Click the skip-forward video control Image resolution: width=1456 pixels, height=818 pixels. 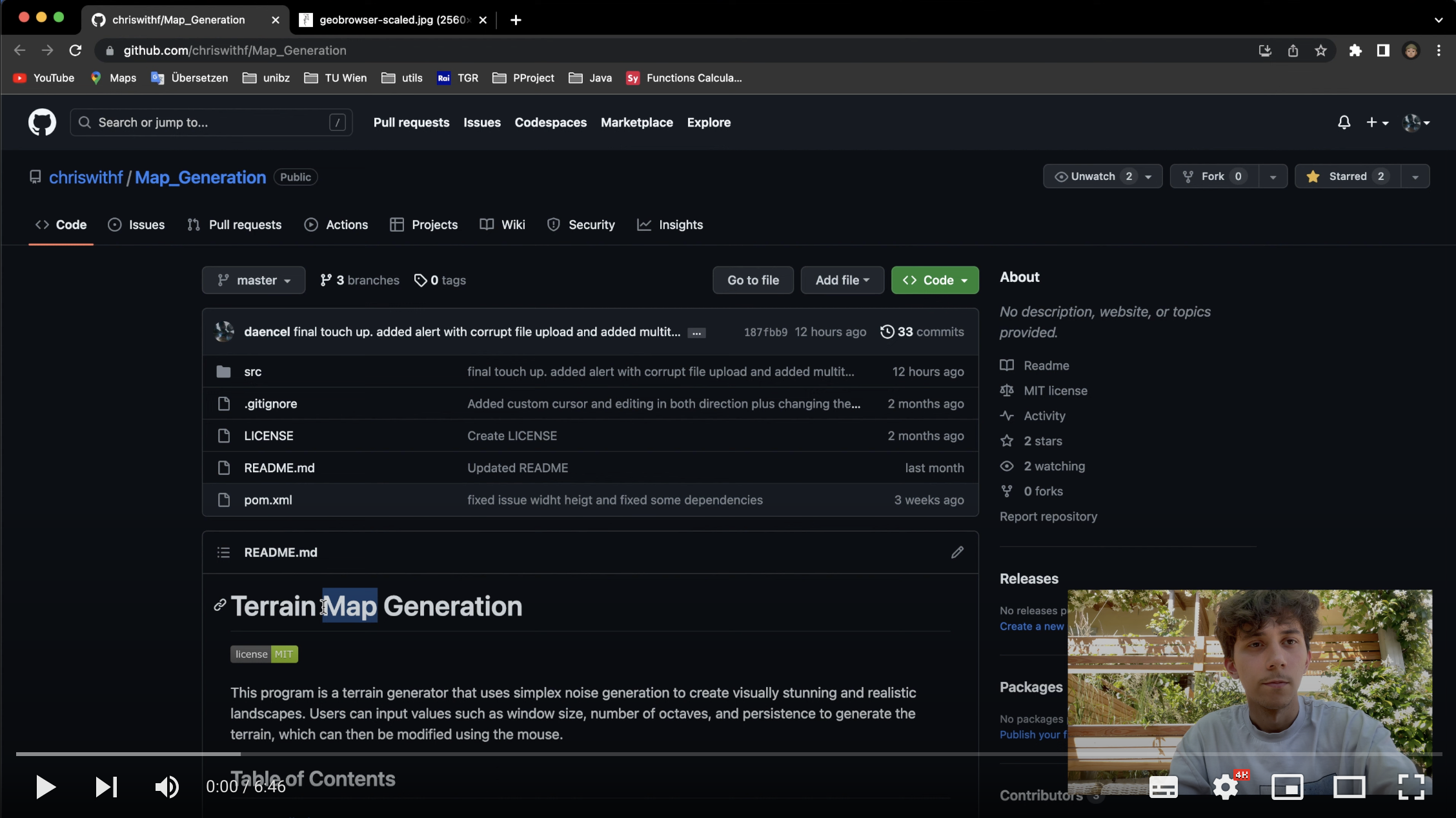(x=106, y=788)
